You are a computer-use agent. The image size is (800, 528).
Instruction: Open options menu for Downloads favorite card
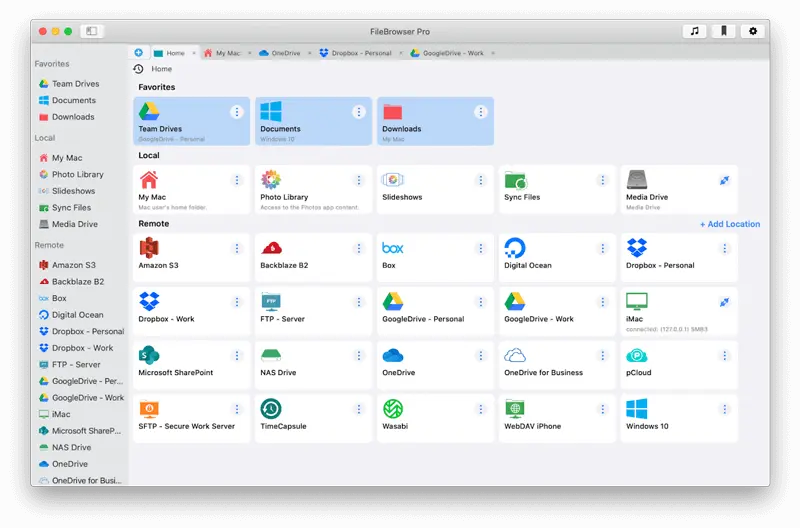pos(481,112)
